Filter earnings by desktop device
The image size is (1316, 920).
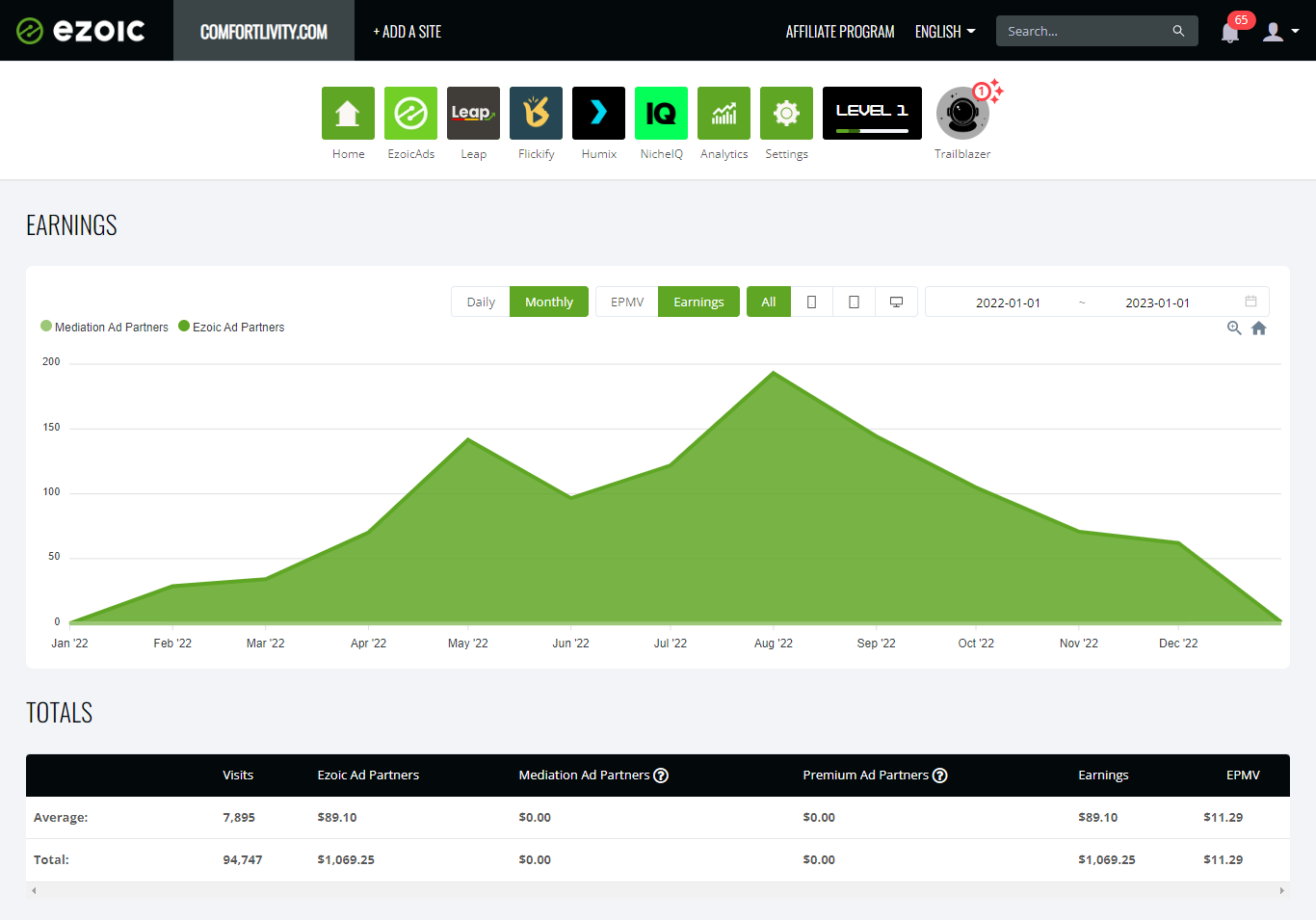pos(896,302)
